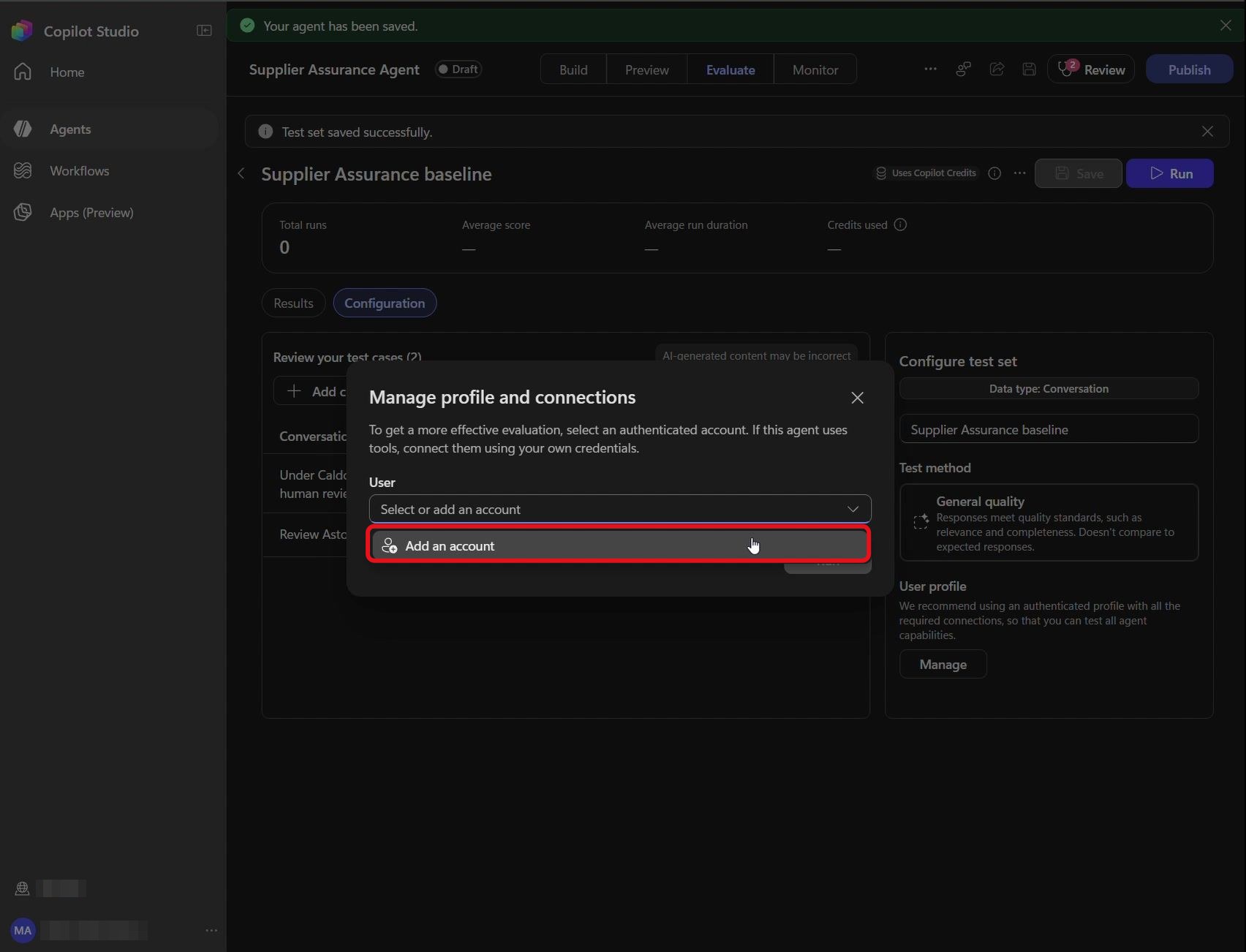Switch to the Monitor tab
Viewport: 1246px width, 952px height.
click(x=815, y=69)
